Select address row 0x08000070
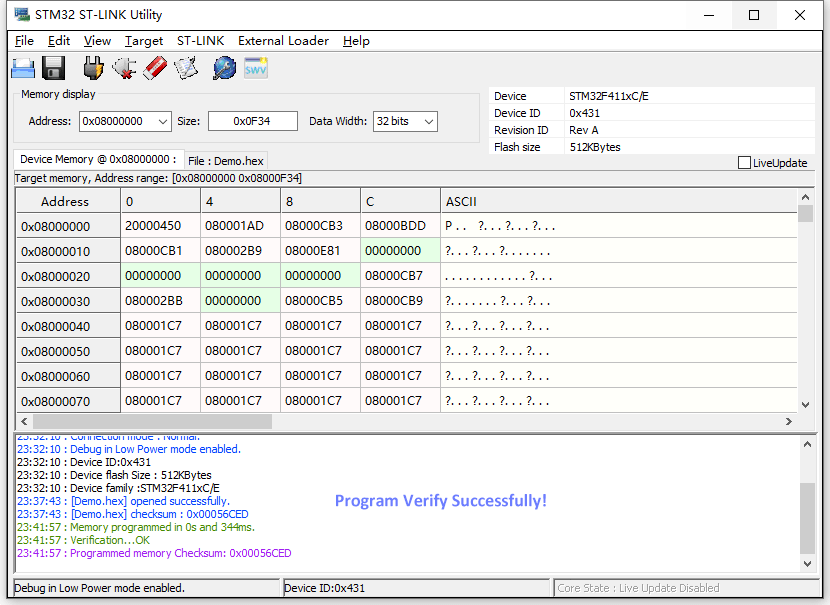This screenshot has height=605, width=830. [68, 401]
